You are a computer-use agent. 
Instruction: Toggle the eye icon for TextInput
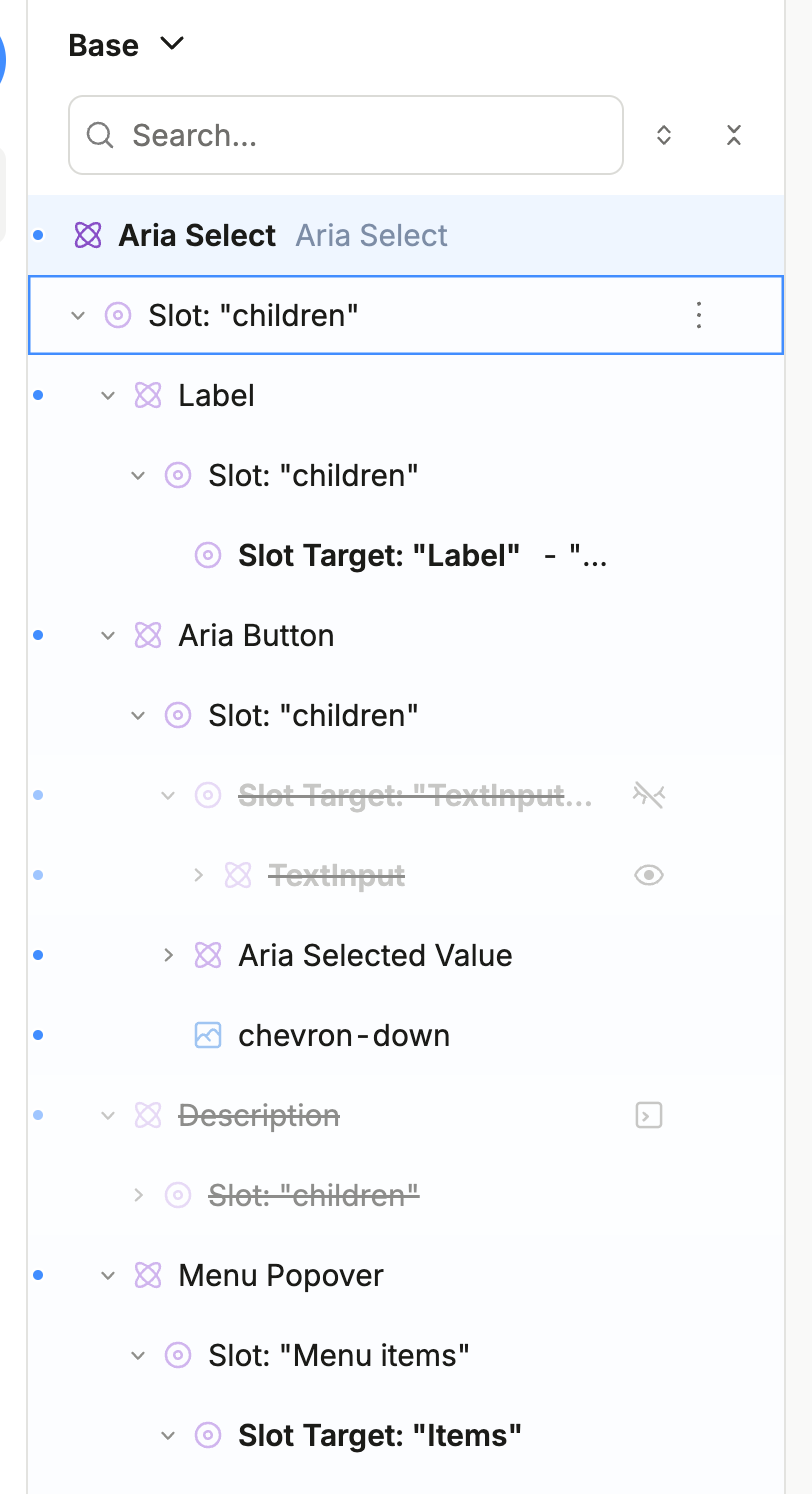(649, 875)
